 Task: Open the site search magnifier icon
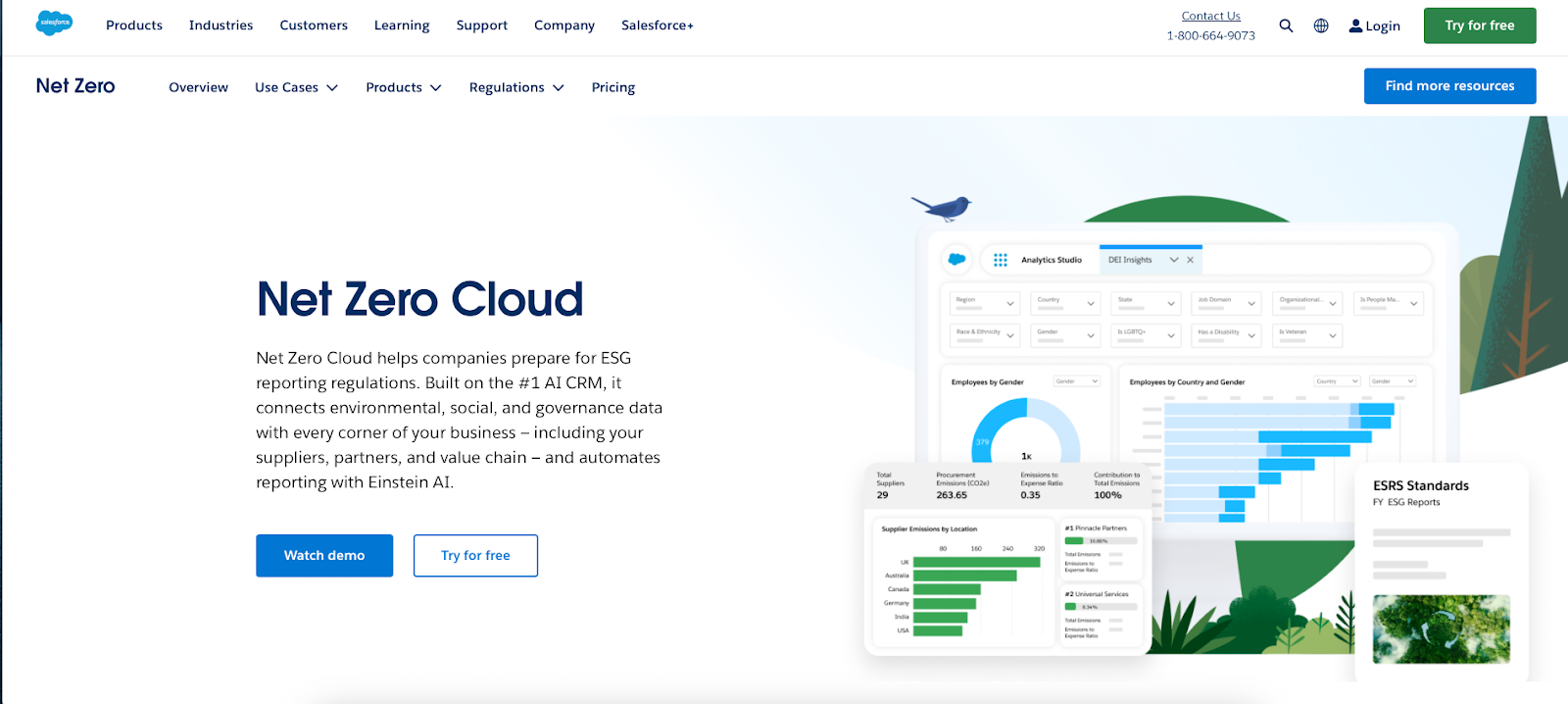[1286, 25]
